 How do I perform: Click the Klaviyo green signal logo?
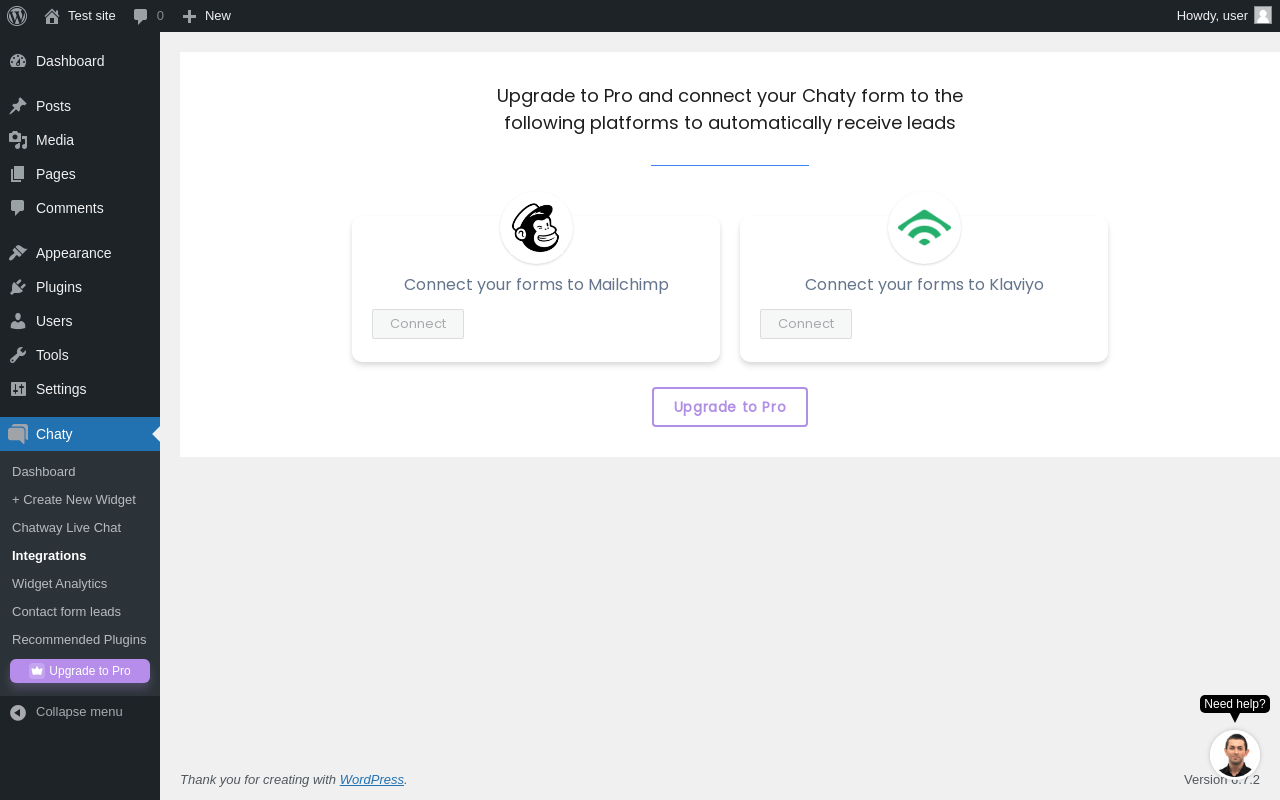point(924,228)
